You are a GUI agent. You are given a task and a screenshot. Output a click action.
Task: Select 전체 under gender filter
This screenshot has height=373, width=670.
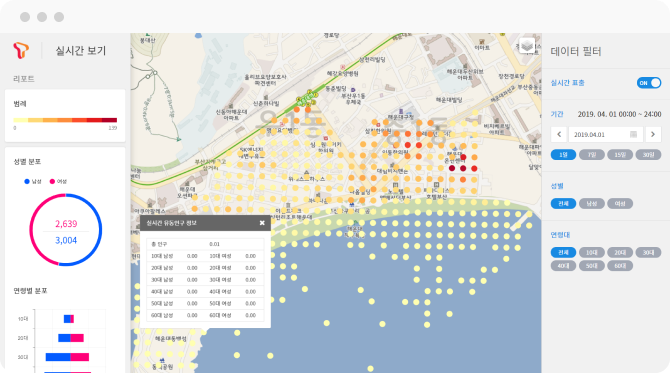pos(563,203)
